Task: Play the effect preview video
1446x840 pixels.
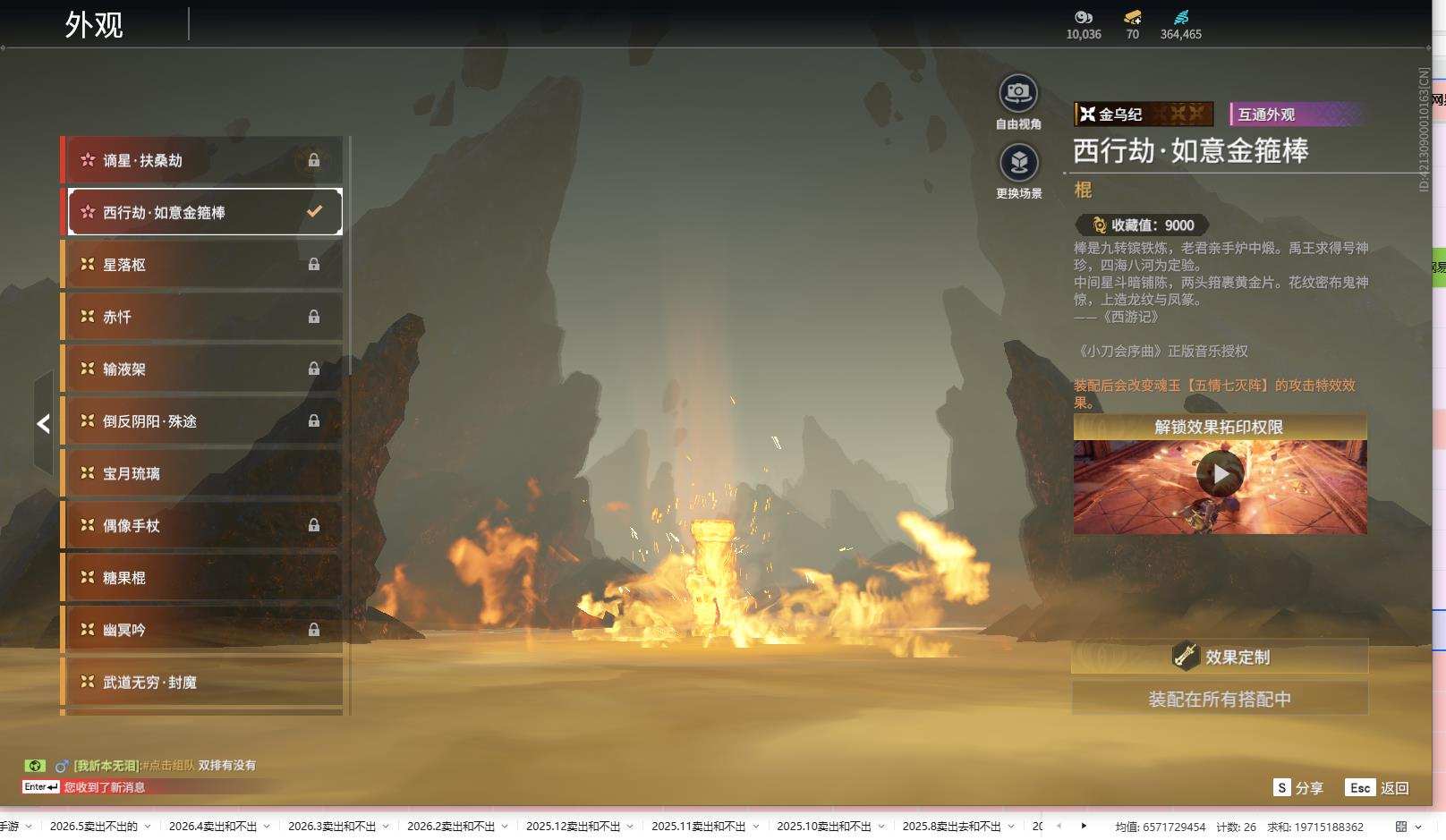Action: [1220, 474]
